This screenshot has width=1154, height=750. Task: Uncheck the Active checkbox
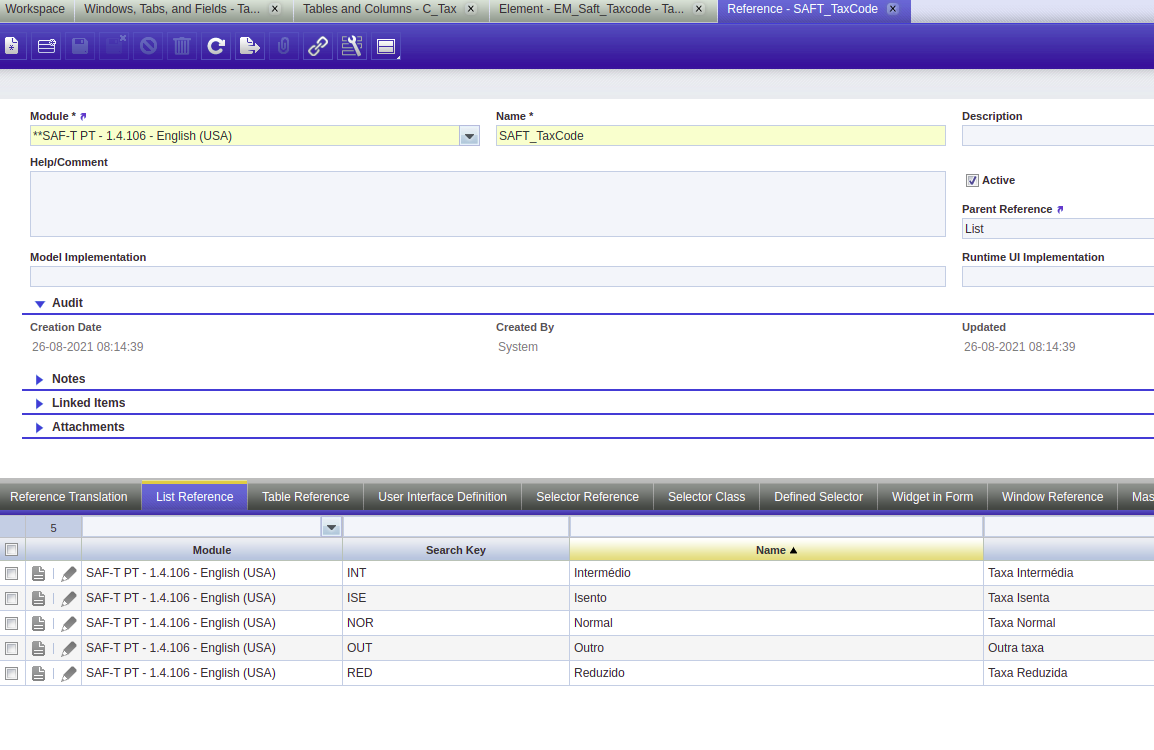971,181
